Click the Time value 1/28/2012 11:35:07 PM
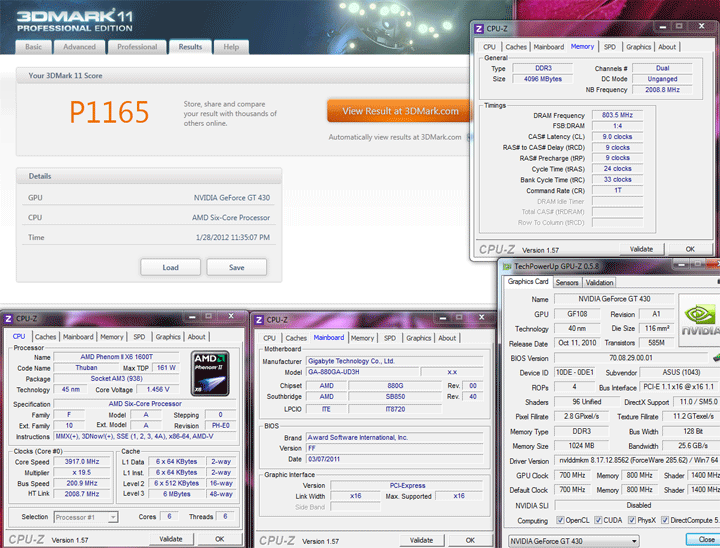The image size is (720, 548). click(x=233, y=237)
